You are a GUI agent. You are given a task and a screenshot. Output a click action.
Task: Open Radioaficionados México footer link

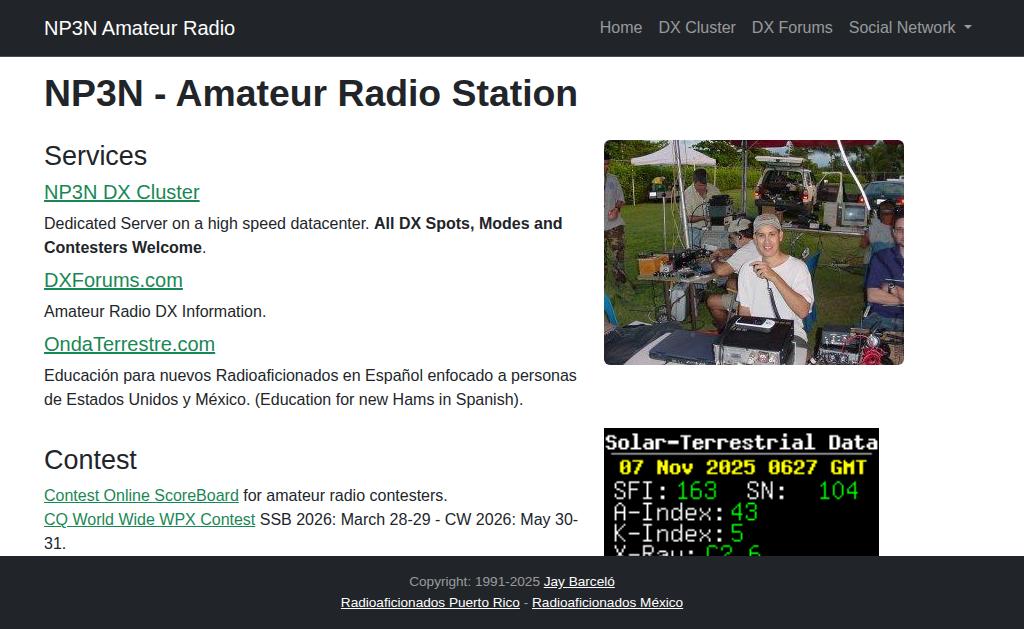point(607,602)
